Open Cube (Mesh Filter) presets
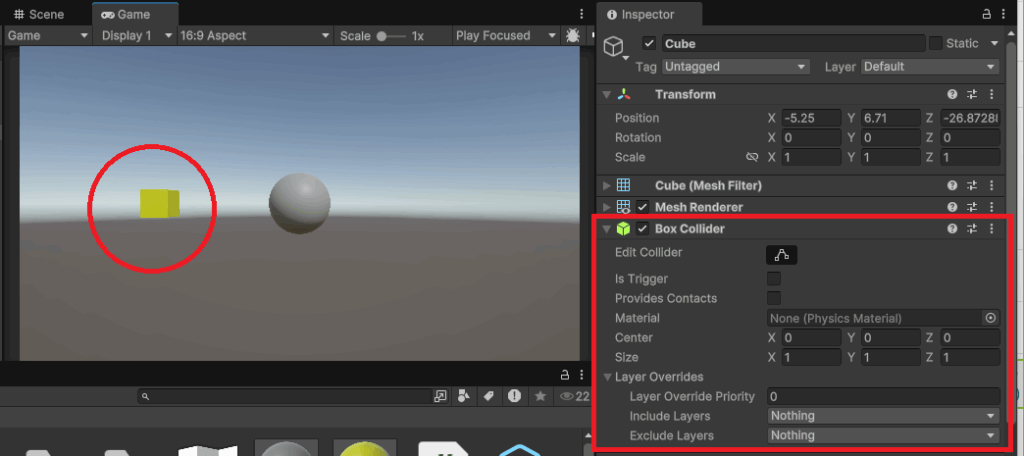 click(972, 186)
